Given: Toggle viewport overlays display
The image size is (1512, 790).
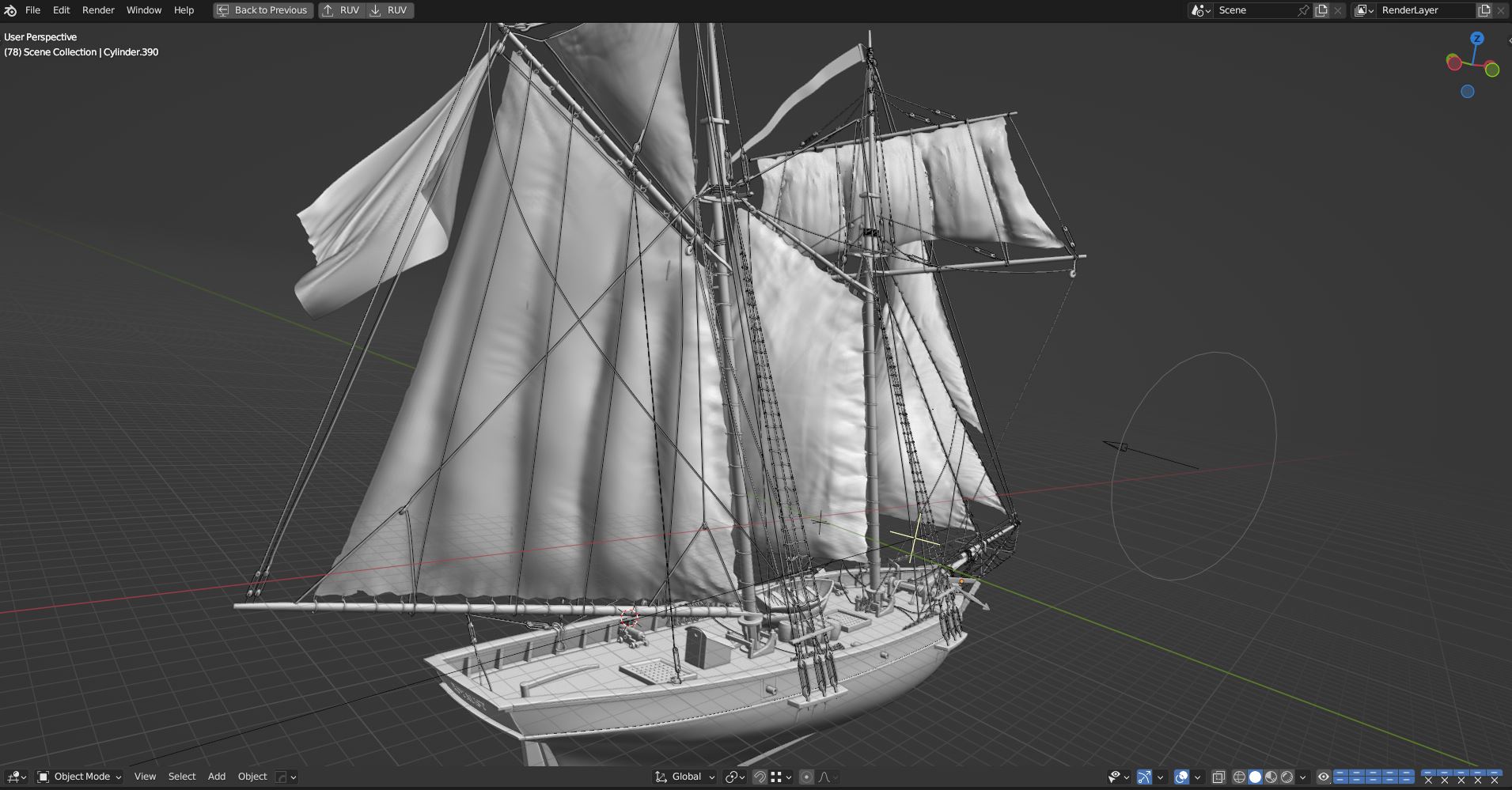Looking at the screenshot, I should click(x=1181, y=777).
